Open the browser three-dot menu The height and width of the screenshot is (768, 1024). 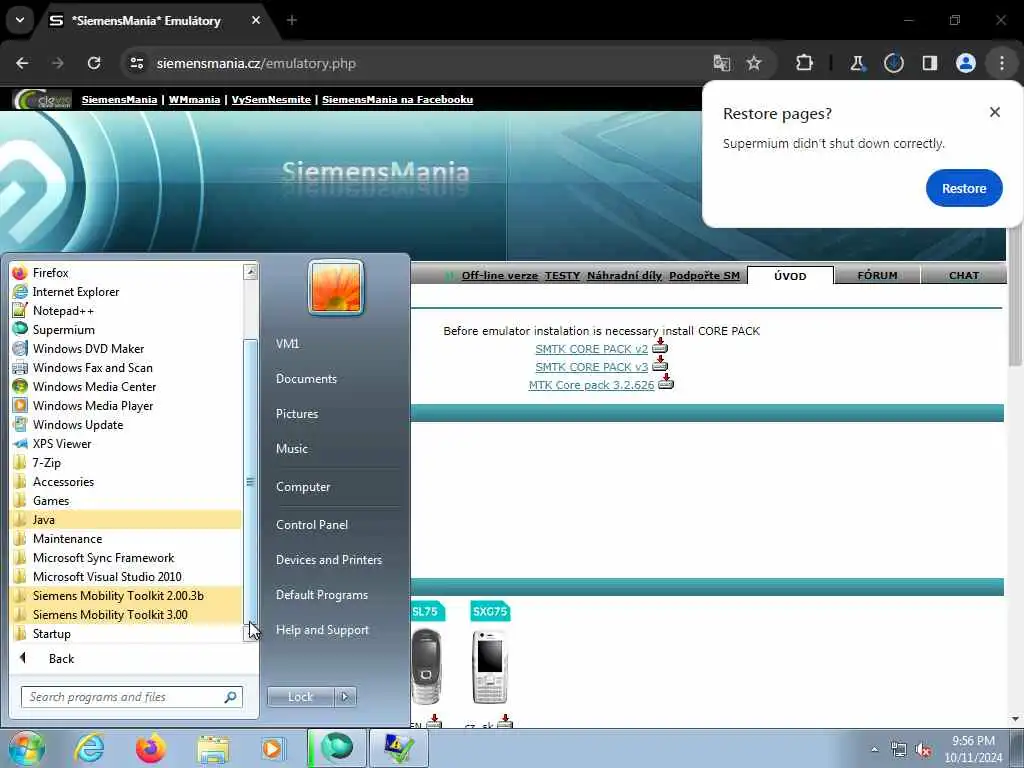pos(1001,63)
